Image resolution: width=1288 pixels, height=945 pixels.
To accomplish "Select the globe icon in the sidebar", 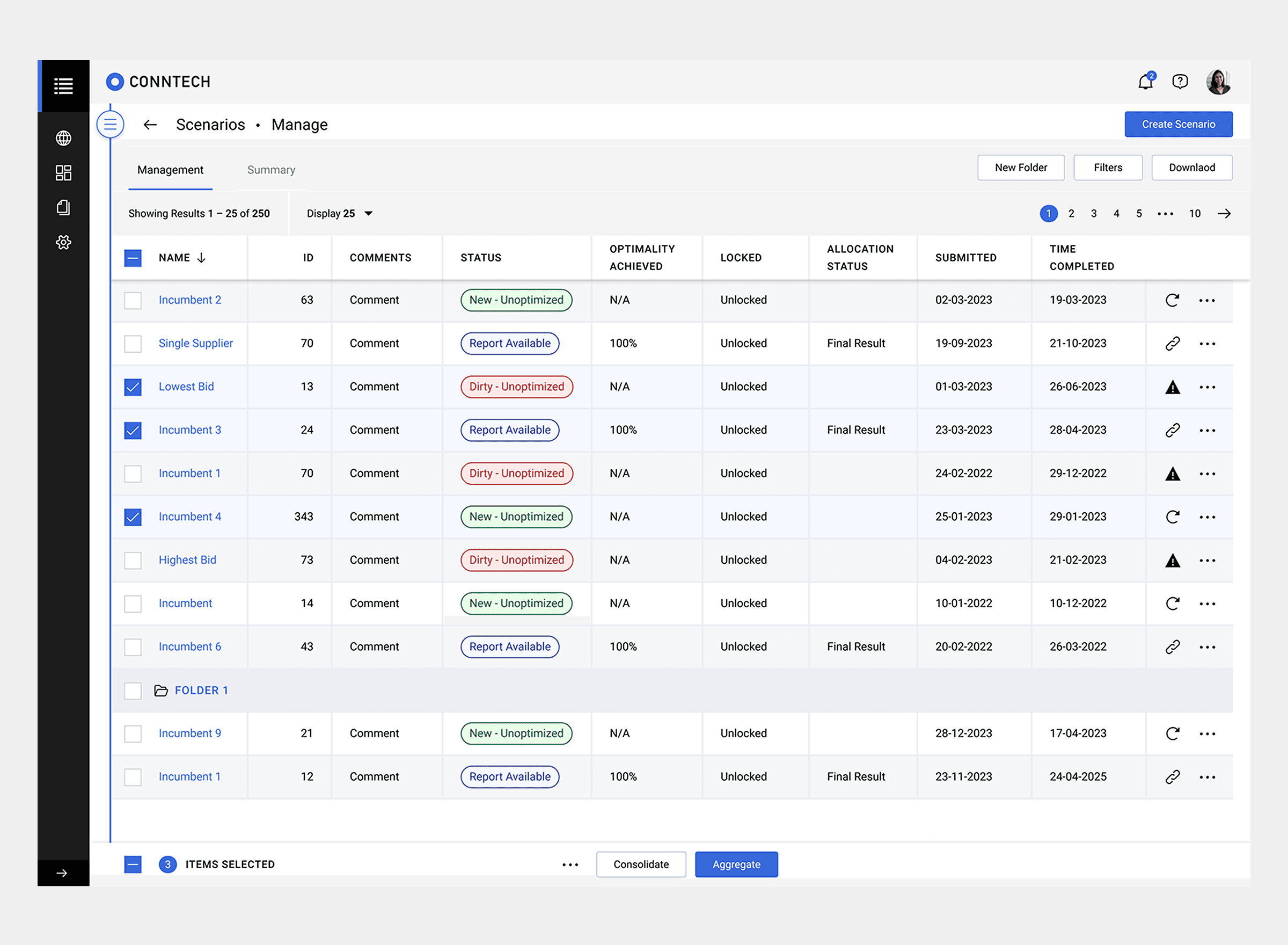I will (63, 139).
